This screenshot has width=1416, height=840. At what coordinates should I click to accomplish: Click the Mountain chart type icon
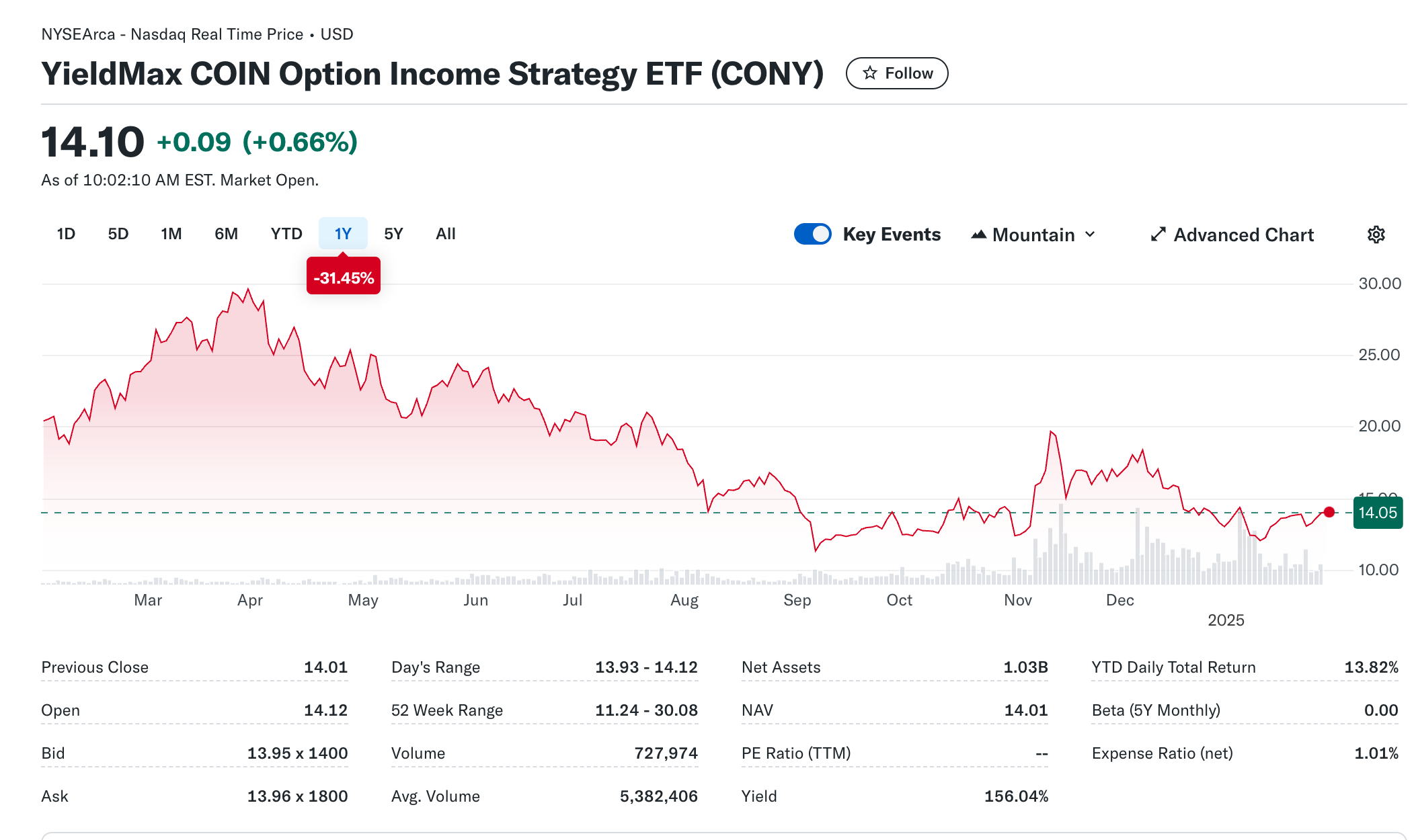(979, 235)
